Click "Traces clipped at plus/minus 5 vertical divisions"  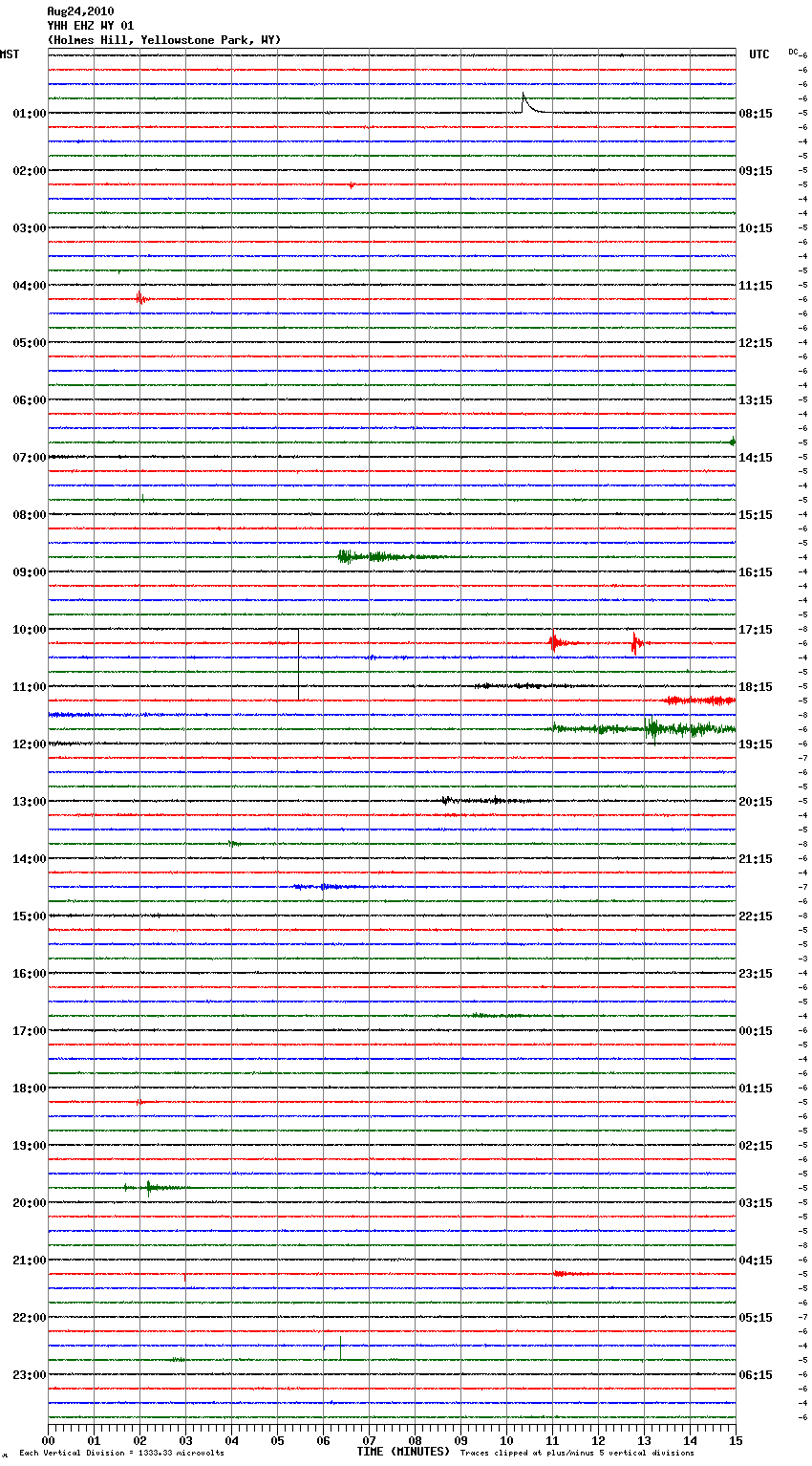577,1454
